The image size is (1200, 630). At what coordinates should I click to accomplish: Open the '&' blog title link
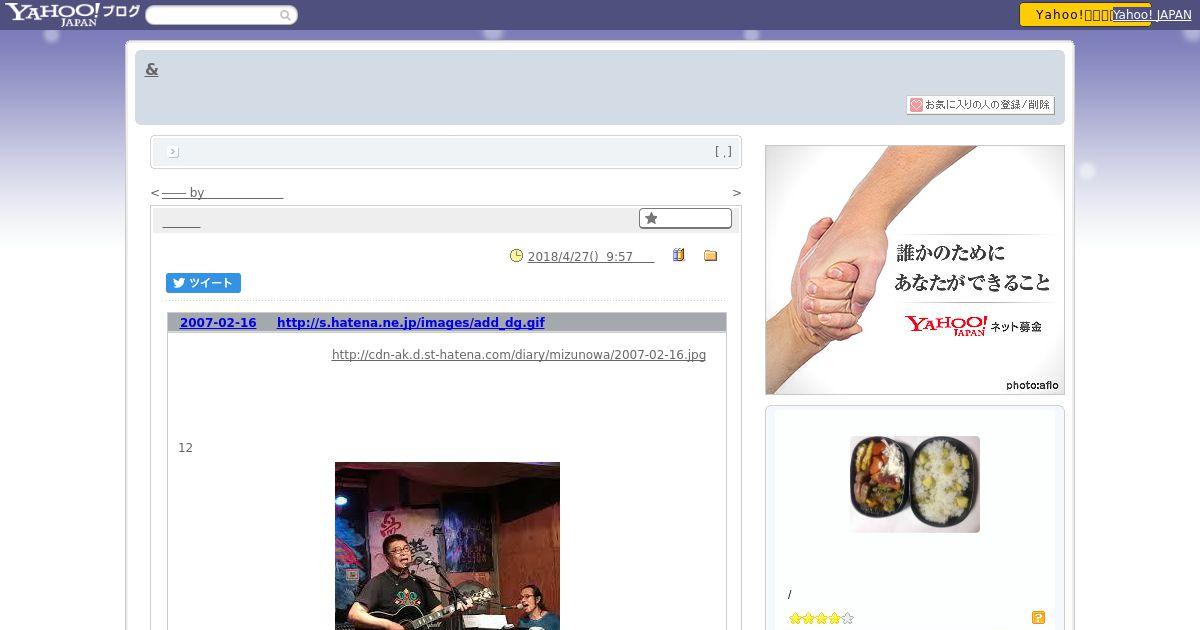(x=152, y=69)
